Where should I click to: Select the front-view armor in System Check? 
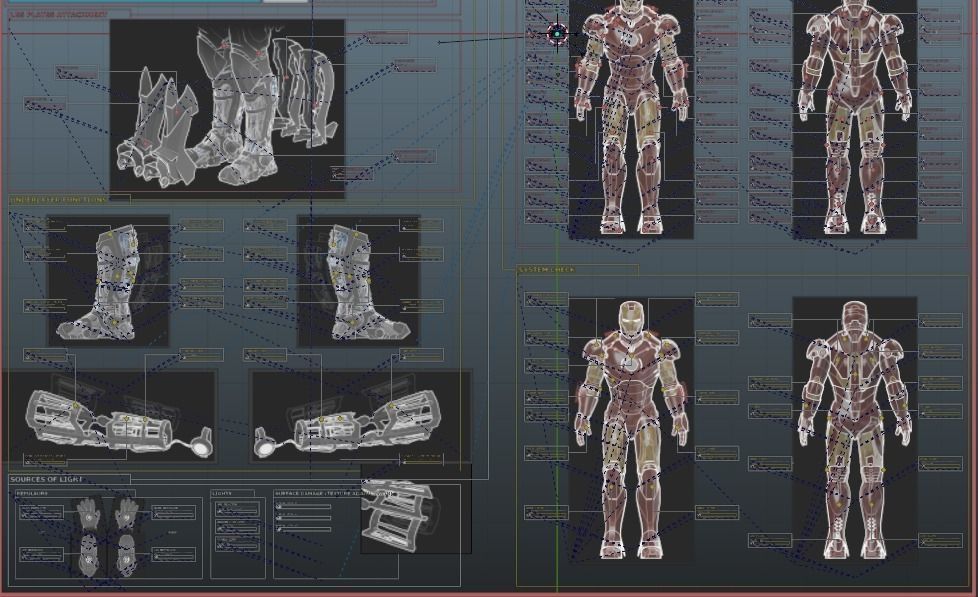click(631, 429)
